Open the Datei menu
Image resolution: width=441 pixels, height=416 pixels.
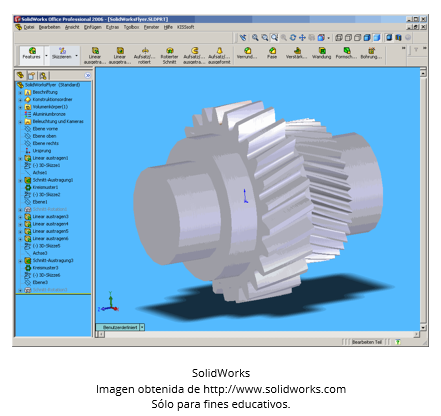(x=29, y=27)
